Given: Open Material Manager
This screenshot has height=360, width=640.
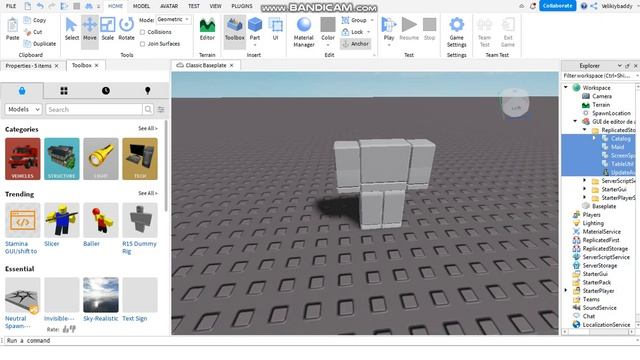Looking at the screenshot, I should coord(304,32).
